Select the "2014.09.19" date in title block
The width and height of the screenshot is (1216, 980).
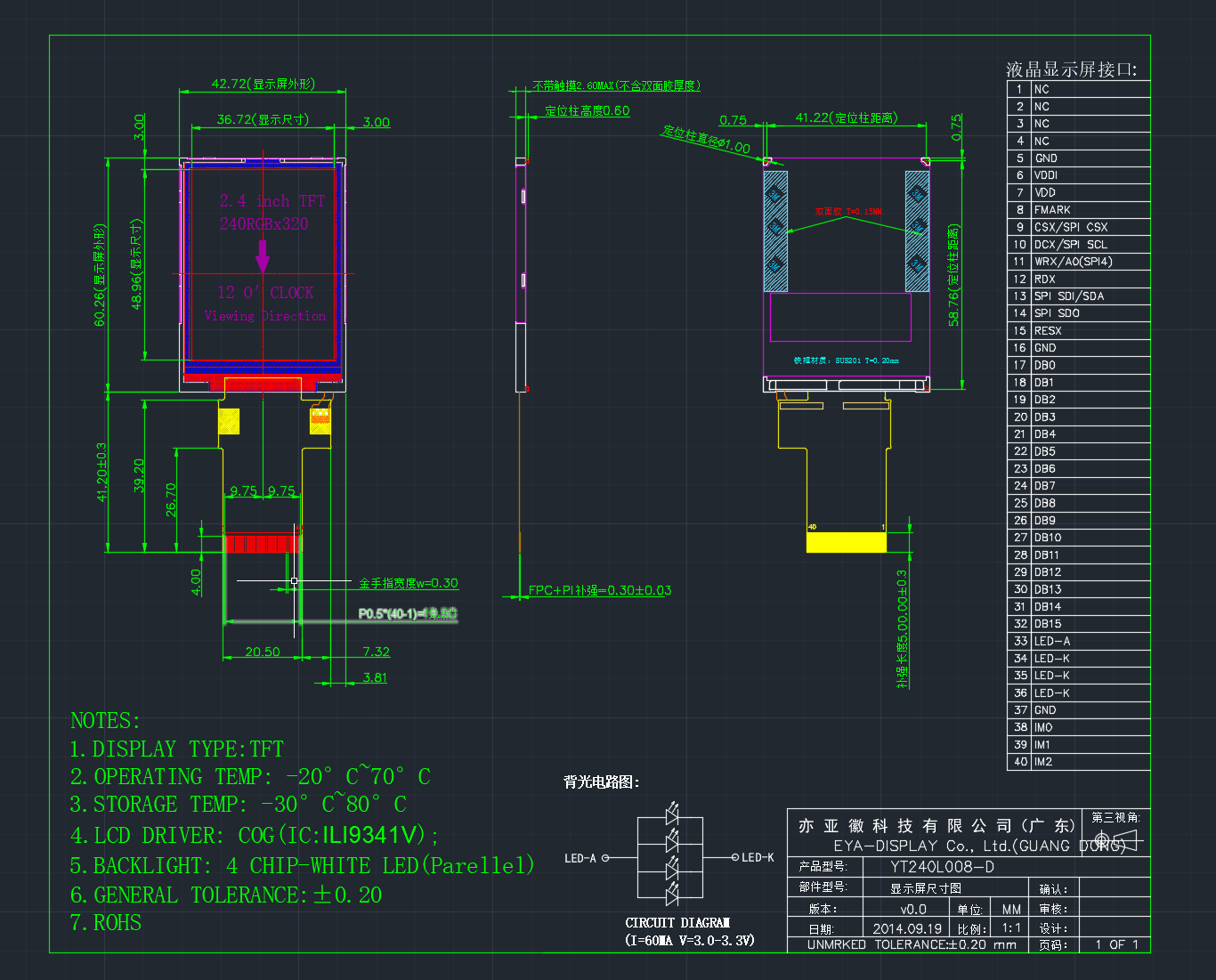907,928
